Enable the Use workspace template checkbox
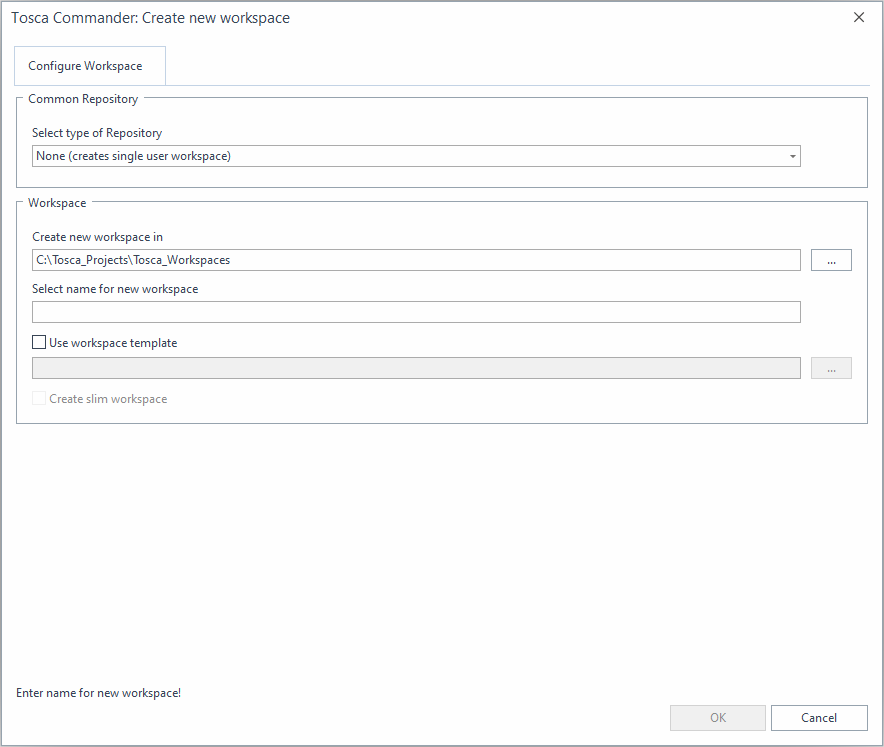 tap(39, 342)
